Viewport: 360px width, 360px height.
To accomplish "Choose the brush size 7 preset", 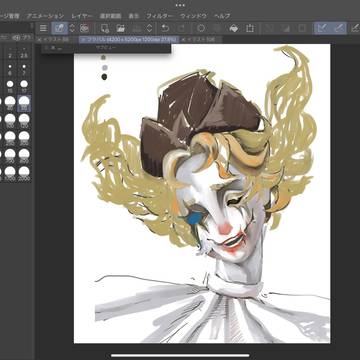I will 24,69.
